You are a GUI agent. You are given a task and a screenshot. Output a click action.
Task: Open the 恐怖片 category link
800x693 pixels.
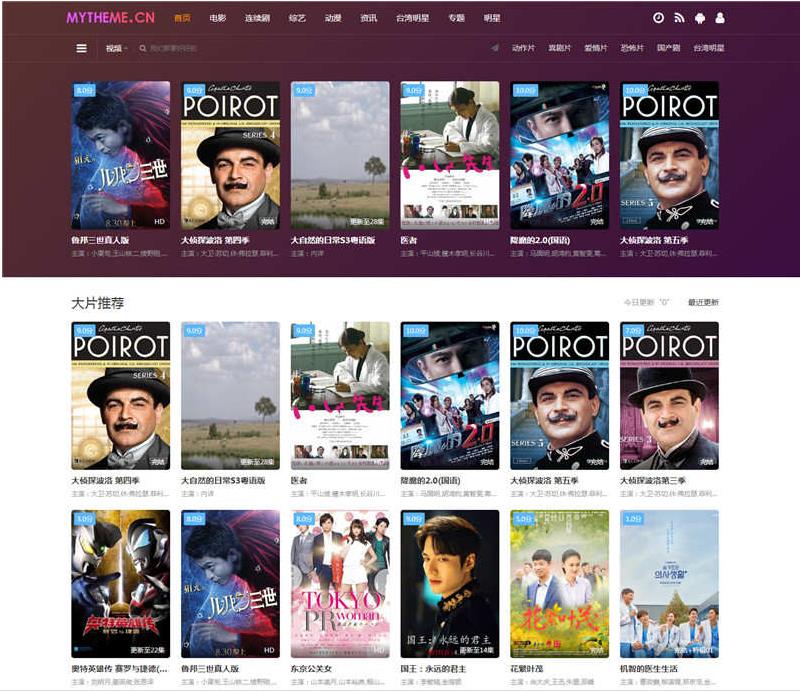tap(632, 48)
